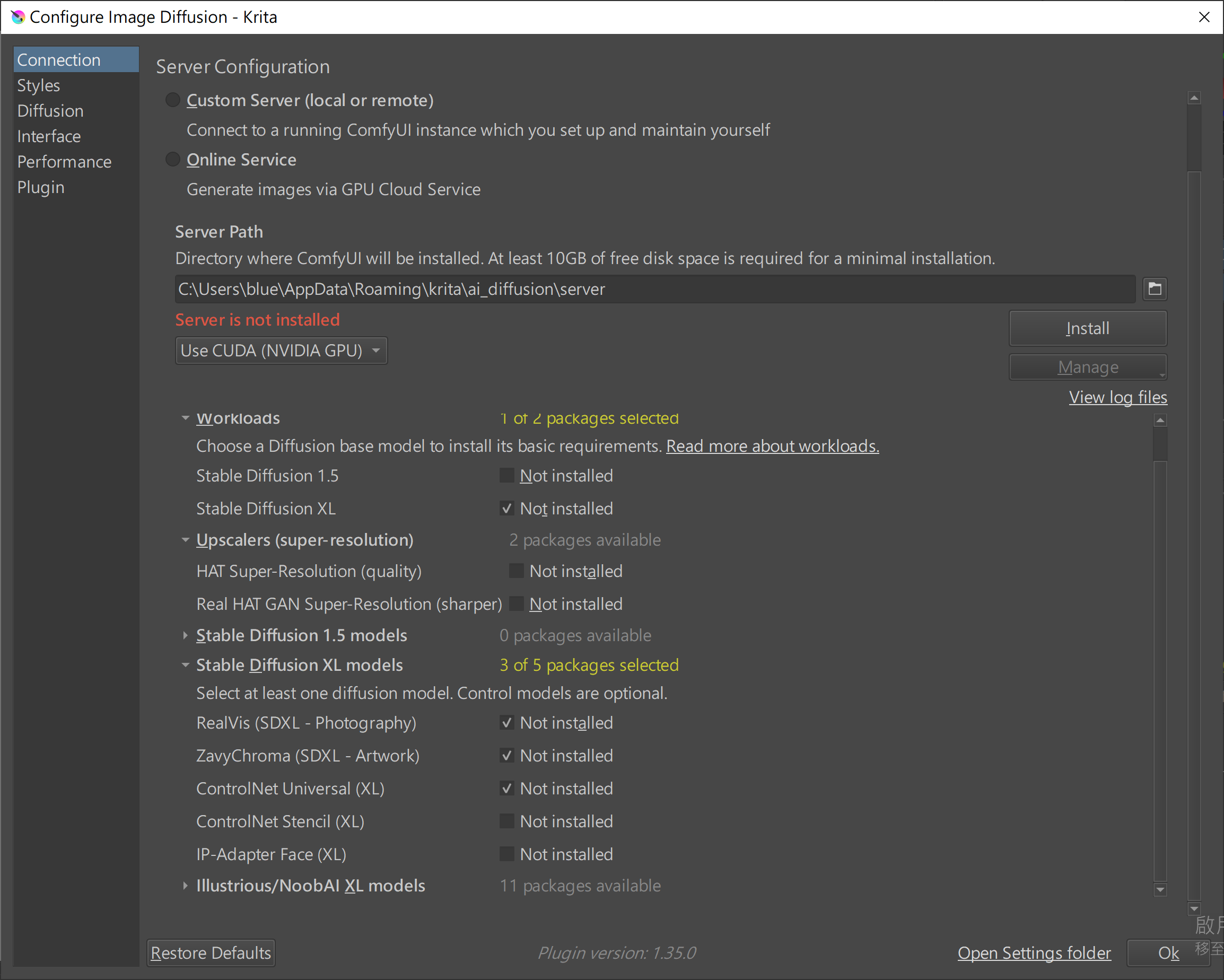
Task: Select the Online Service radio button
Action: [172, 159]
